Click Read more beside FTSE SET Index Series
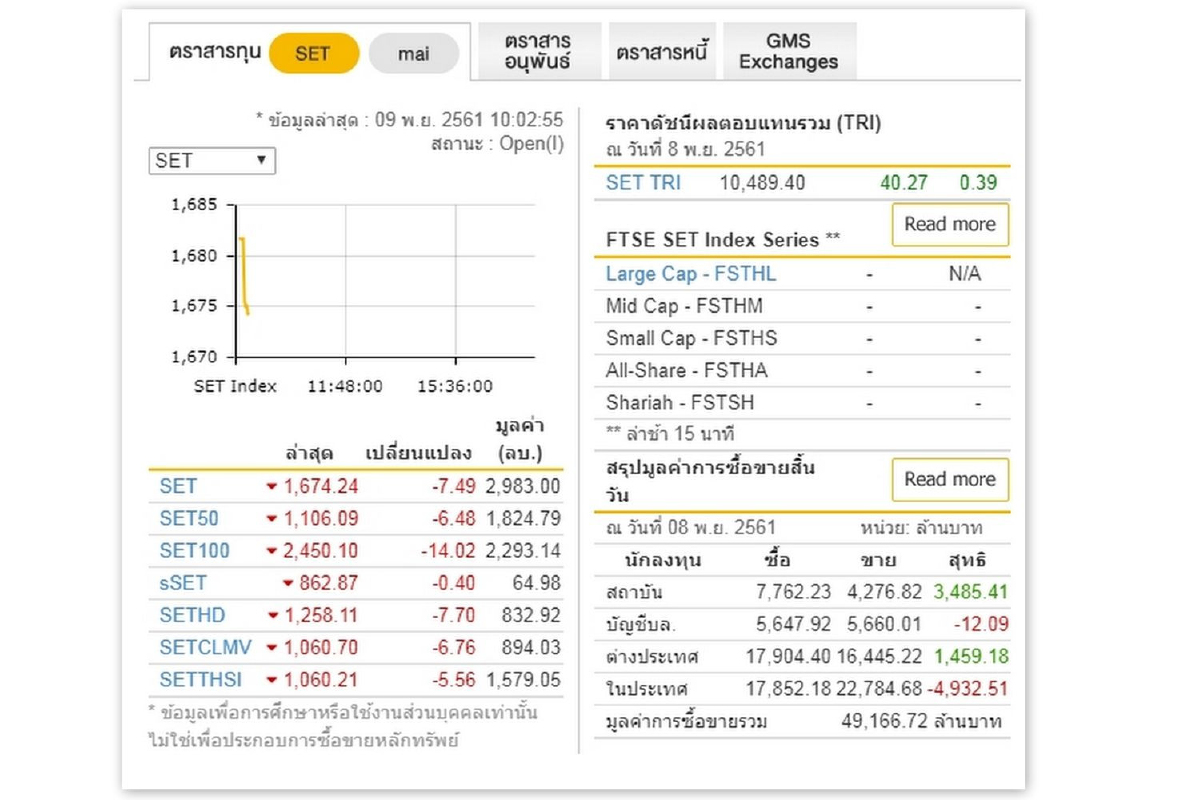The width and height of the screenshot is (1200, 800). click(x=950, y=225)
